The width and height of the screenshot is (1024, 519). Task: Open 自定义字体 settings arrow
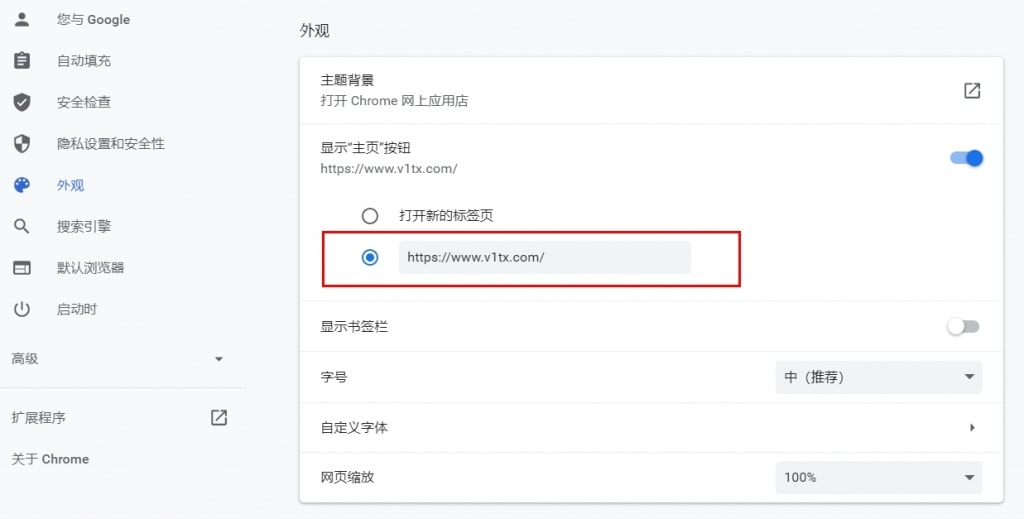point(972,428)
